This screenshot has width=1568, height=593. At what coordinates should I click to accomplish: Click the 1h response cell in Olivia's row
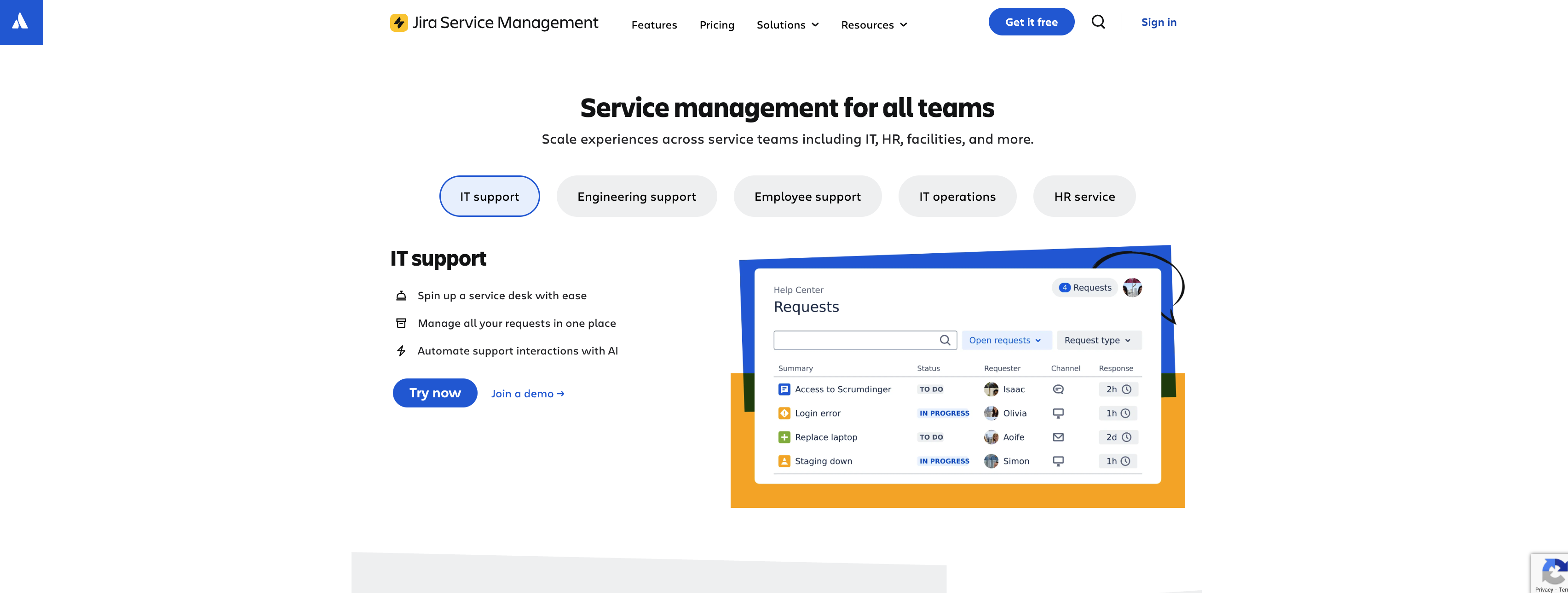1118,413
